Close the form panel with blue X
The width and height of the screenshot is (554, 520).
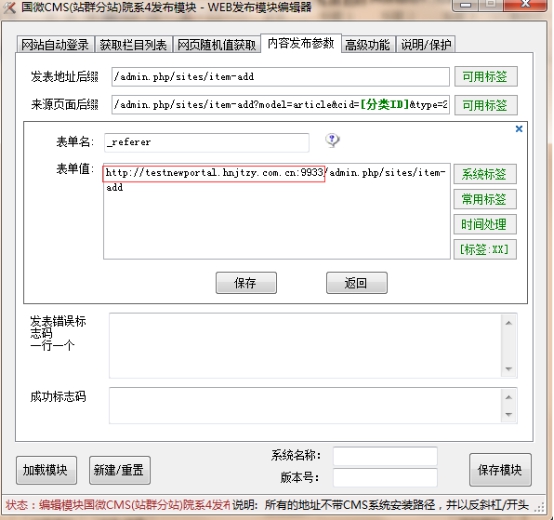519,129
